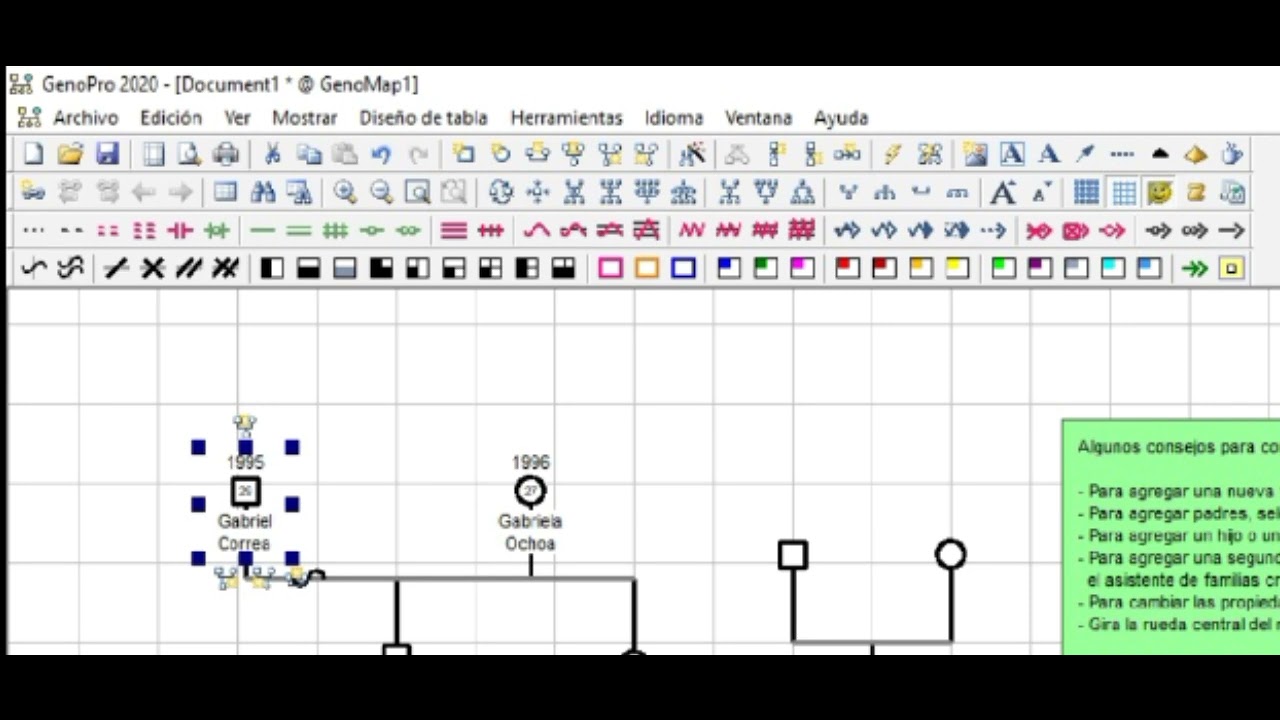Open the Herramientas menu

(566, 118)
